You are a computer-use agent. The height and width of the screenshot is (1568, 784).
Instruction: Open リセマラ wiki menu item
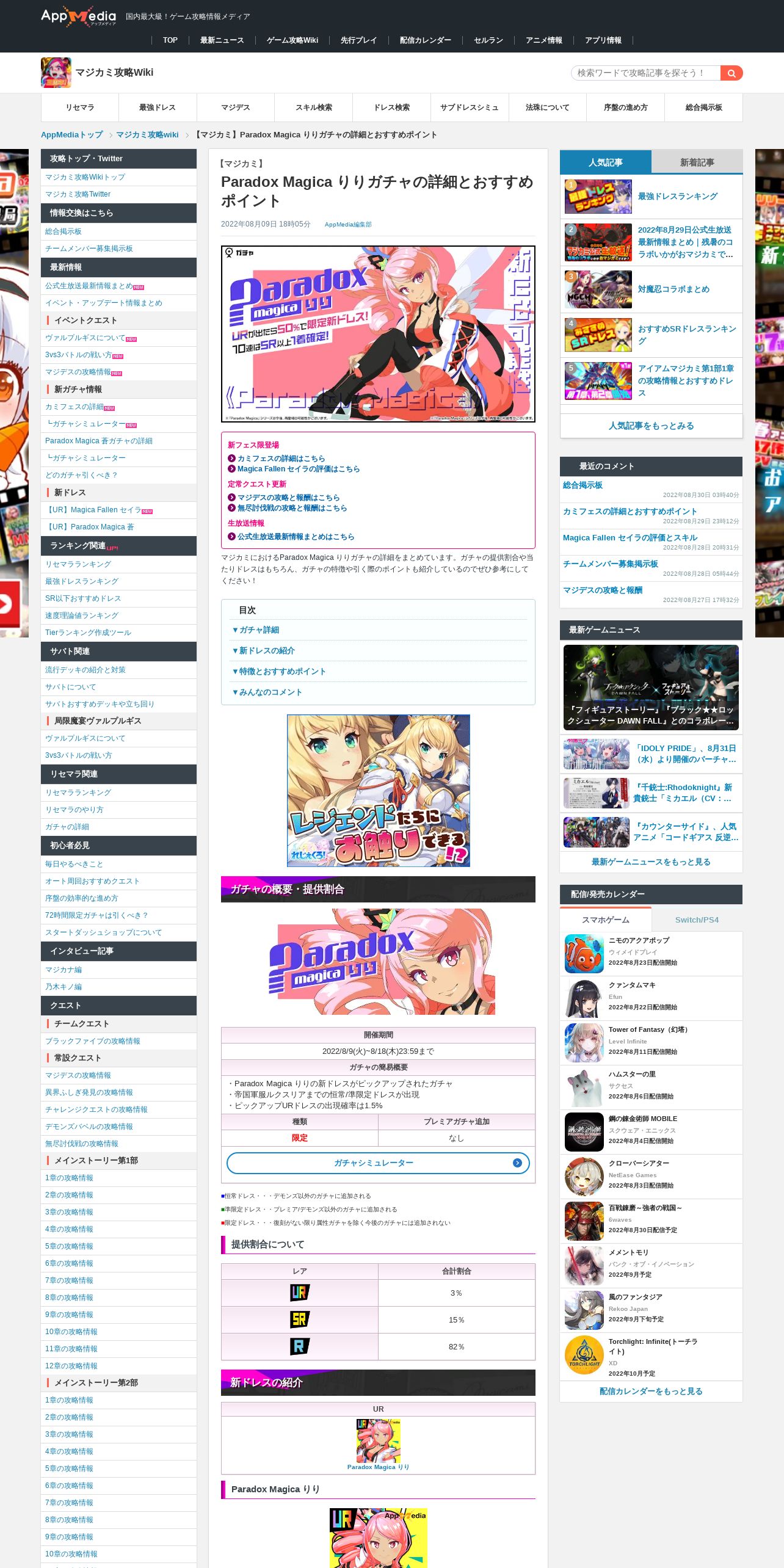point(80,107)
